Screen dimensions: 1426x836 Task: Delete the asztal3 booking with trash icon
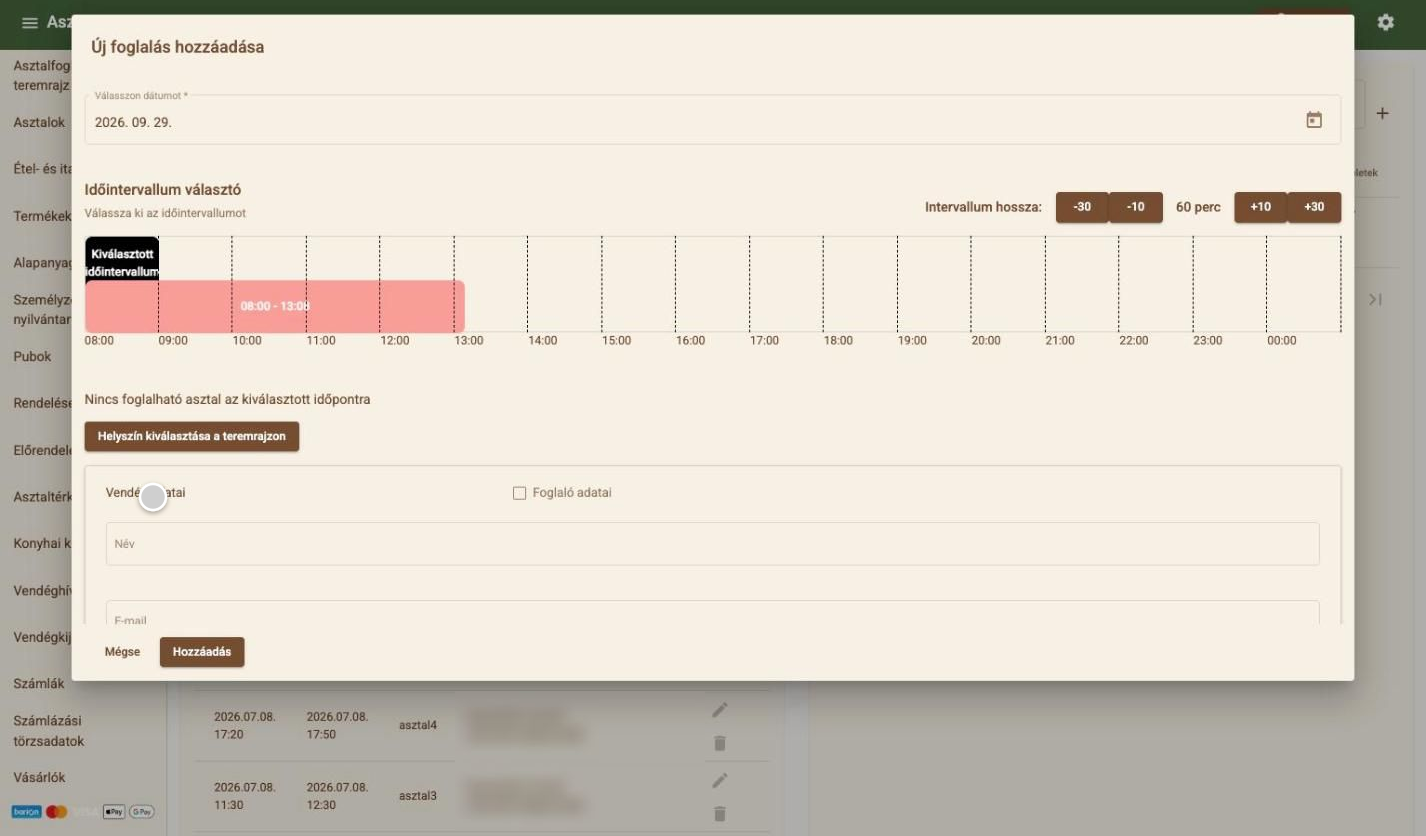720,814
